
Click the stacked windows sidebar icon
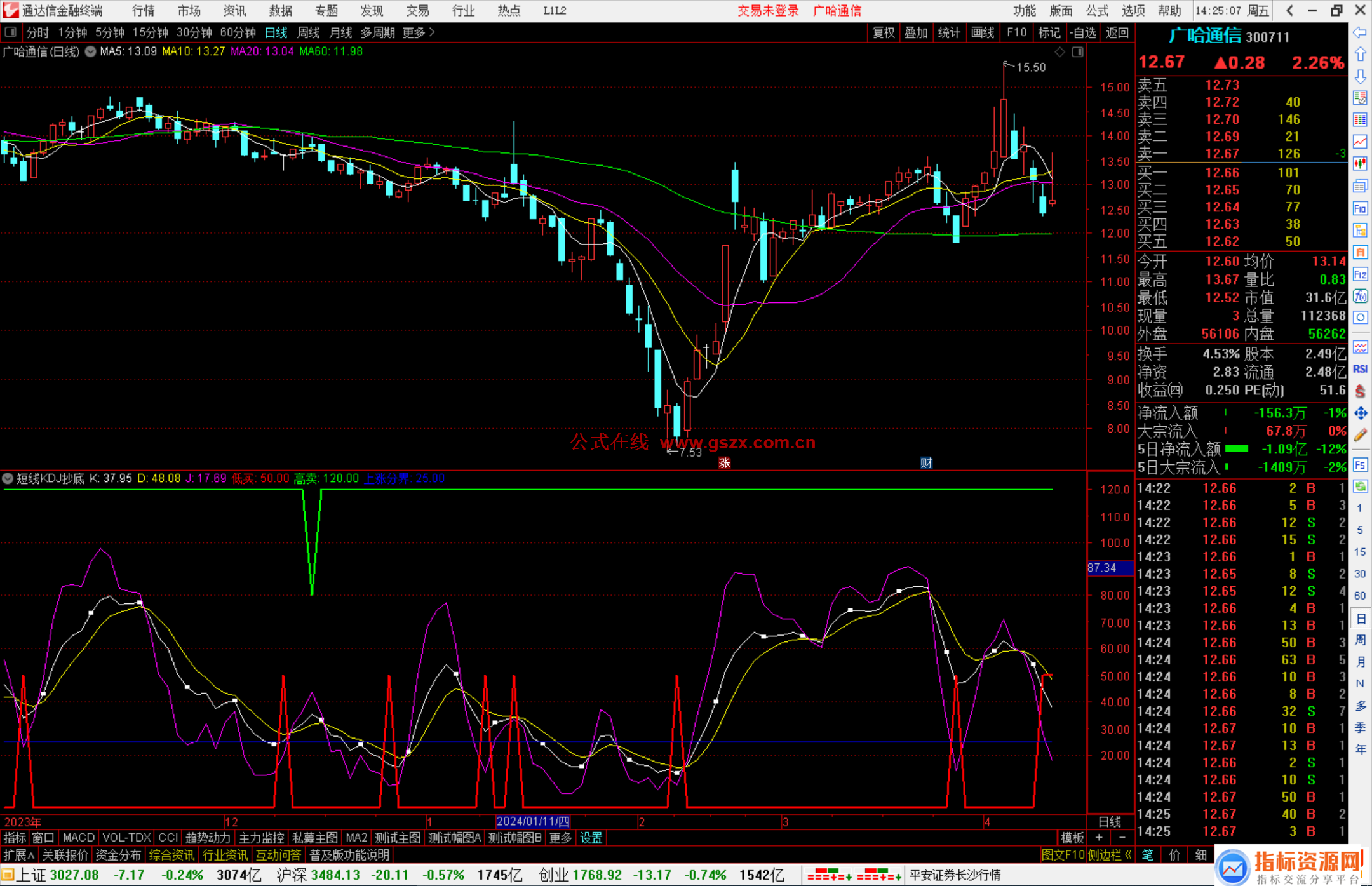(x=1360, y=186)
